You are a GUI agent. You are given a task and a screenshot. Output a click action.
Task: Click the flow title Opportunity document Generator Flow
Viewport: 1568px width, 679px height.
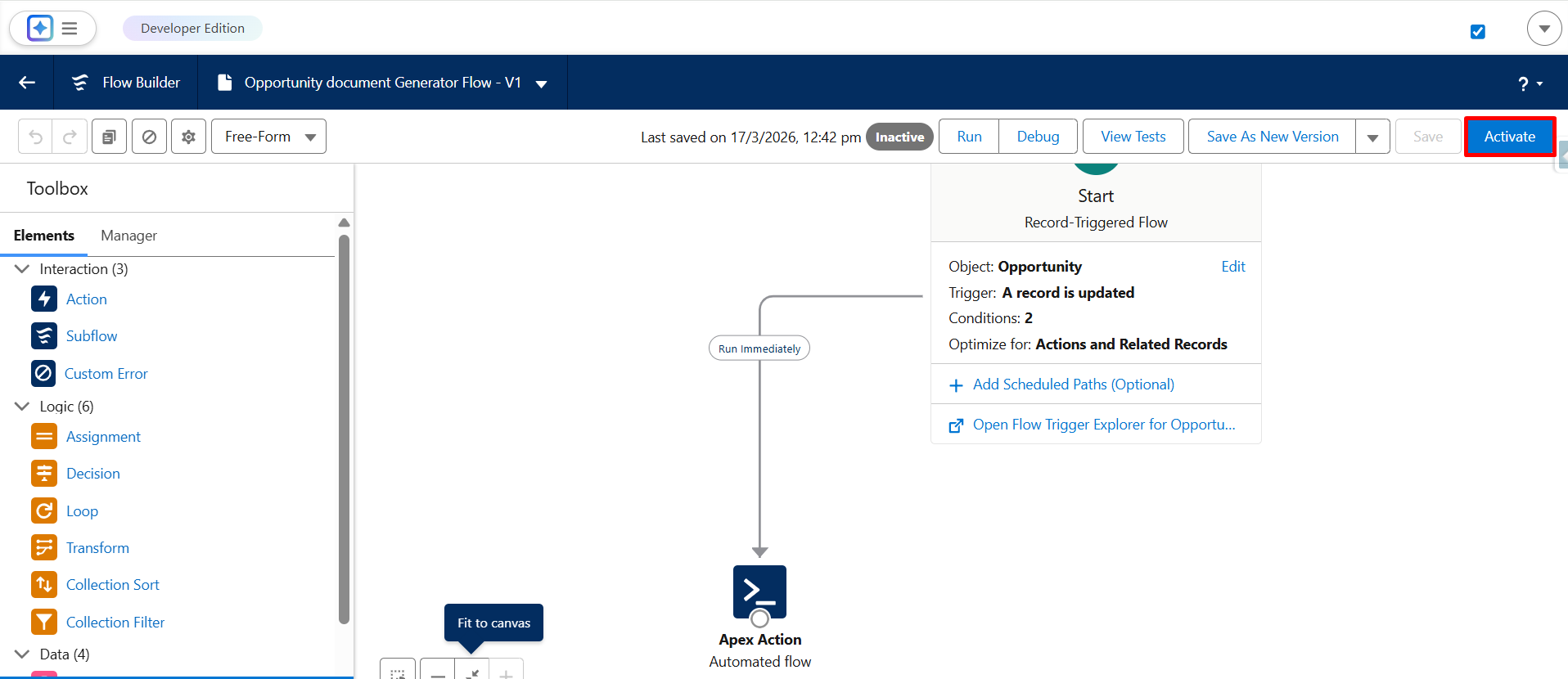pyautogui.click(x=382, y=83)
